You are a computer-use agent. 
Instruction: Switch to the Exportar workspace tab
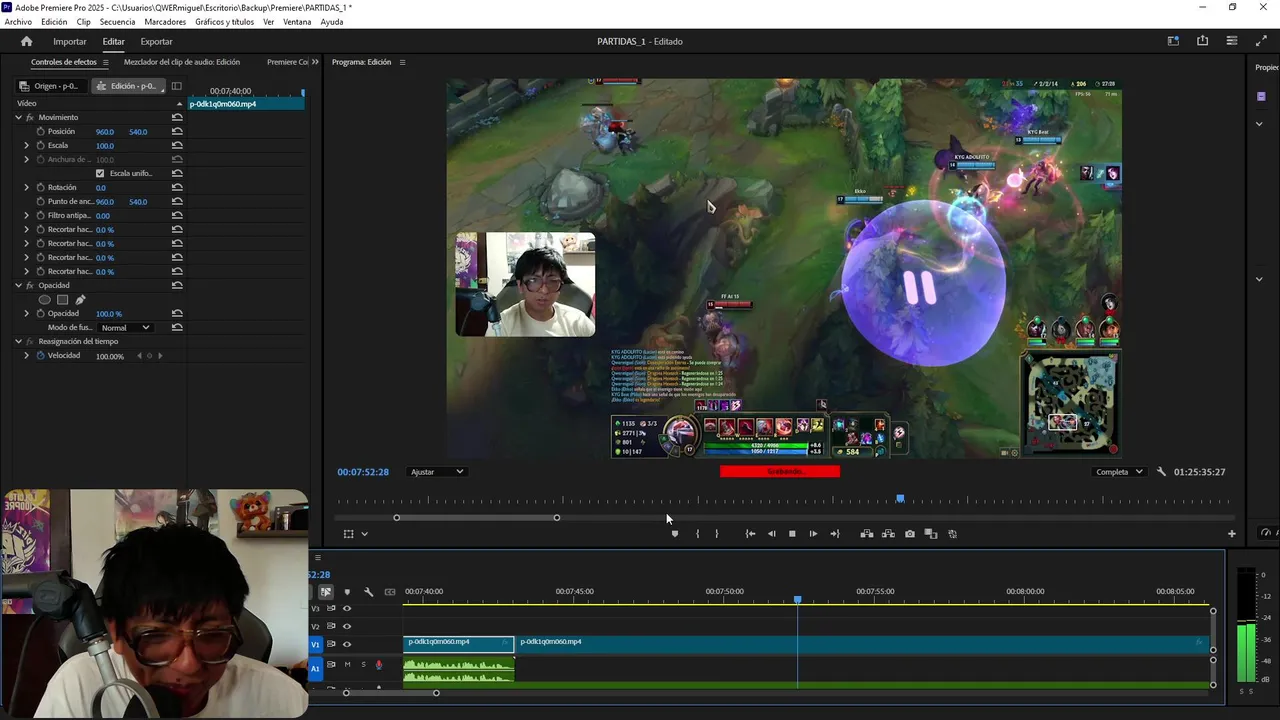156,41
